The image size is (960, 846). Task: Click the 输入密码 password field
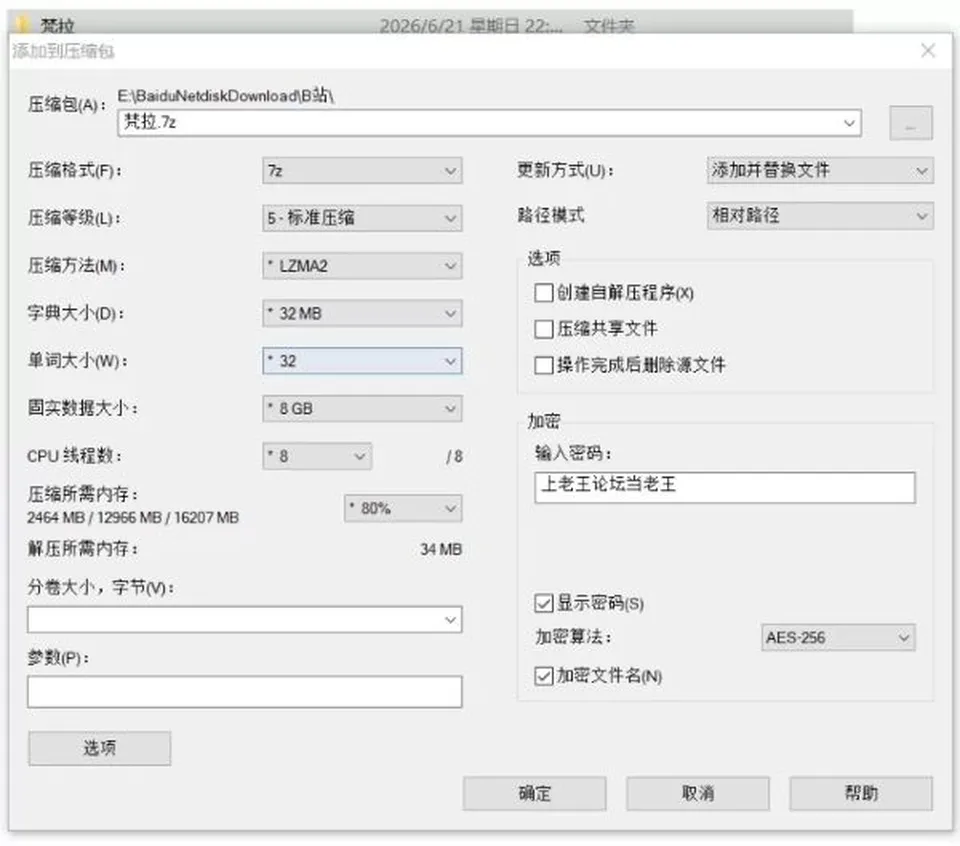pyautogui.click(x=725, y=487)
